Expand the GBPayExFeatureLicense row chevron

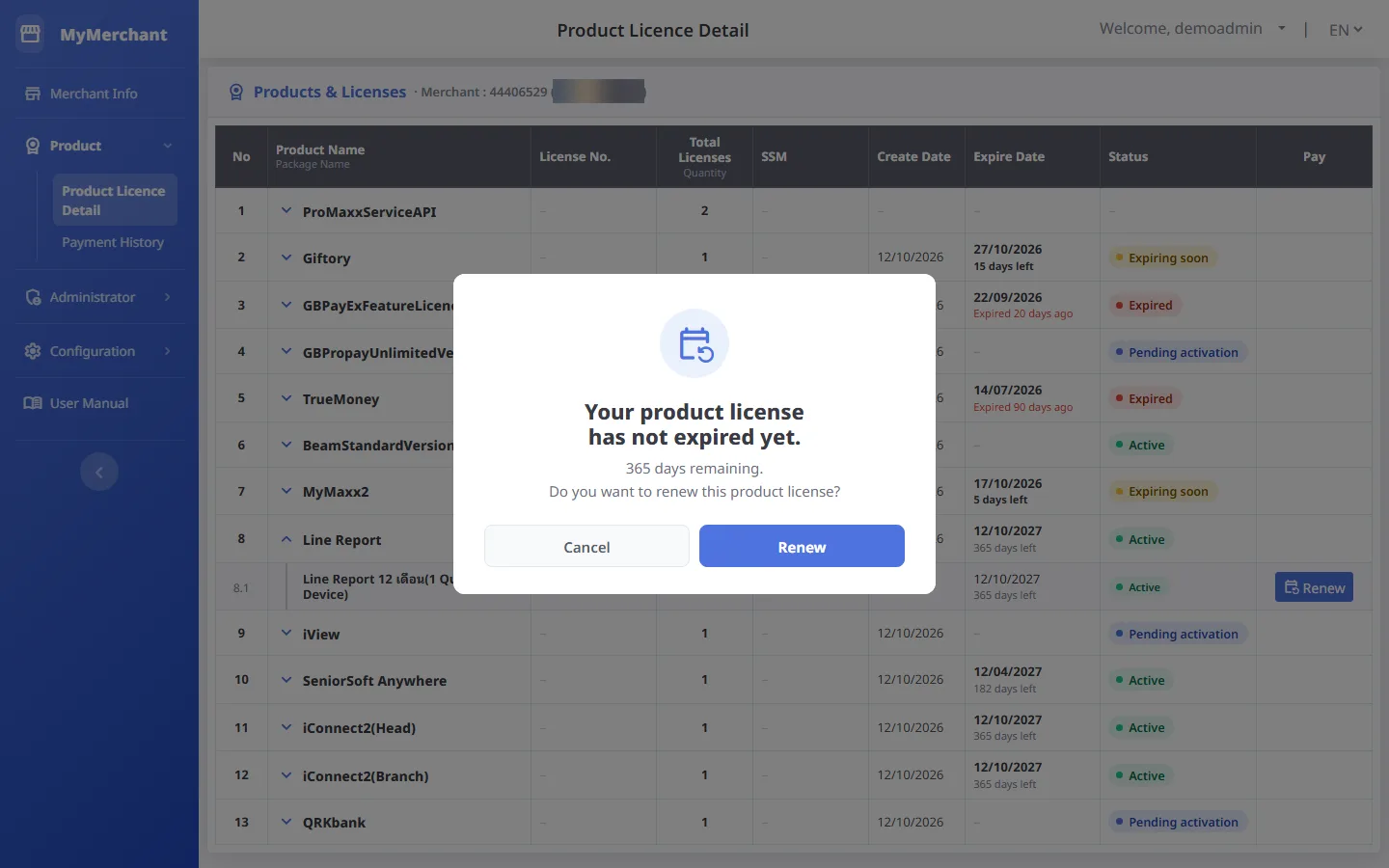[x=286, y=305]
